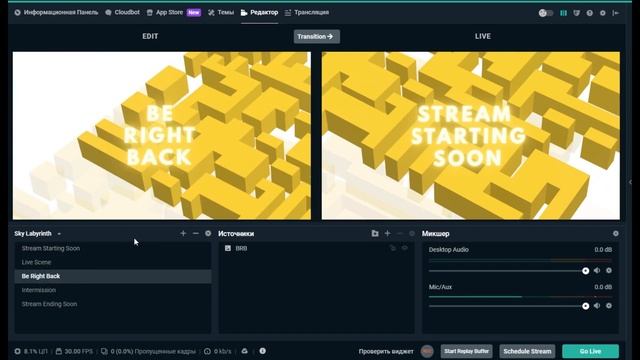The height and width of the screenshot is (360, 640).
Task: Open Mic/Aux settings gear
Action: [609, 305]
